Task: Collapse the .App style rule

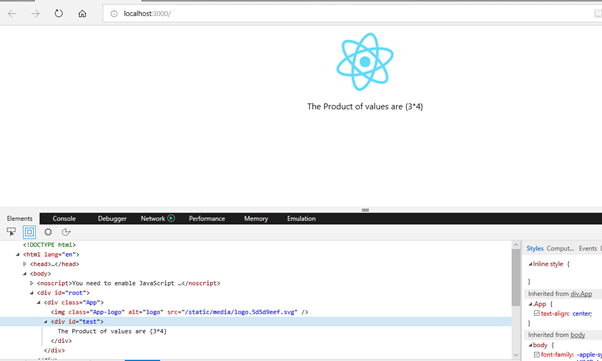Action: coord(530,304)
